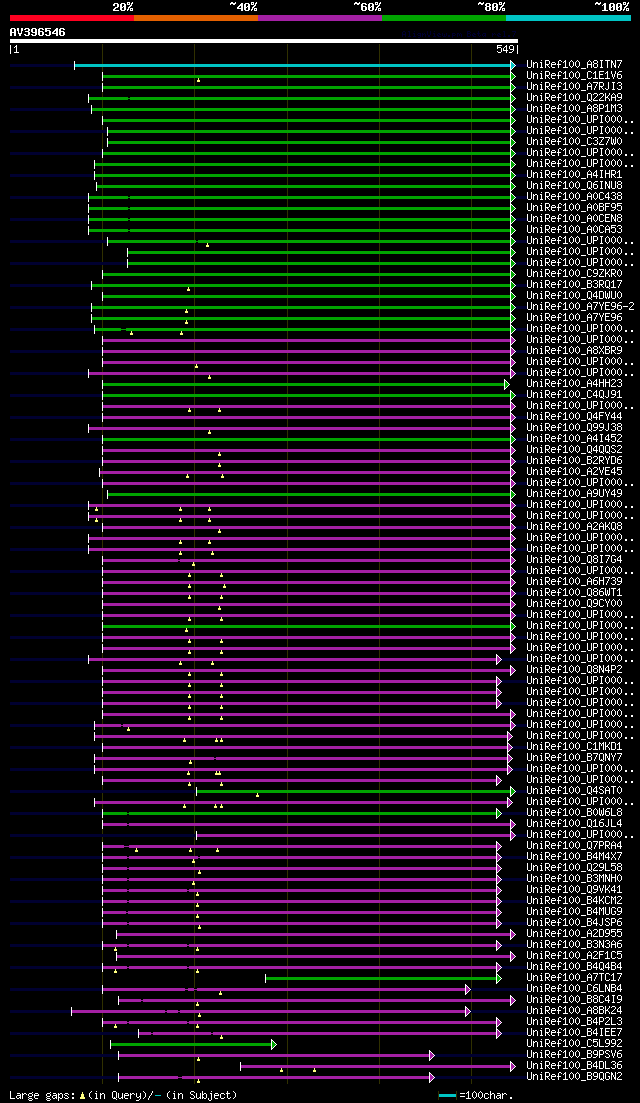The width and height of the screenshot is (640, 1103).
Task: Click the UniRef100_A2D955 label
Action: click(x=574, y=933)
